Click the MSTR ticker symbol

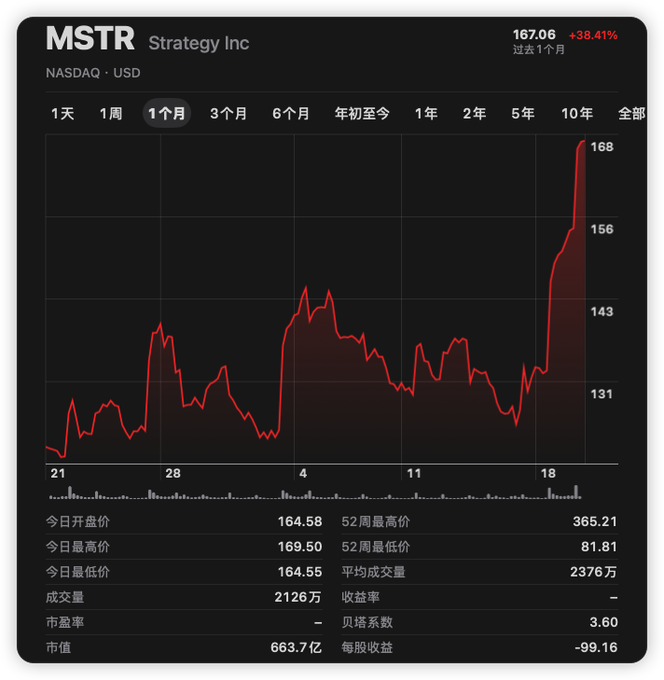[90, 39]
